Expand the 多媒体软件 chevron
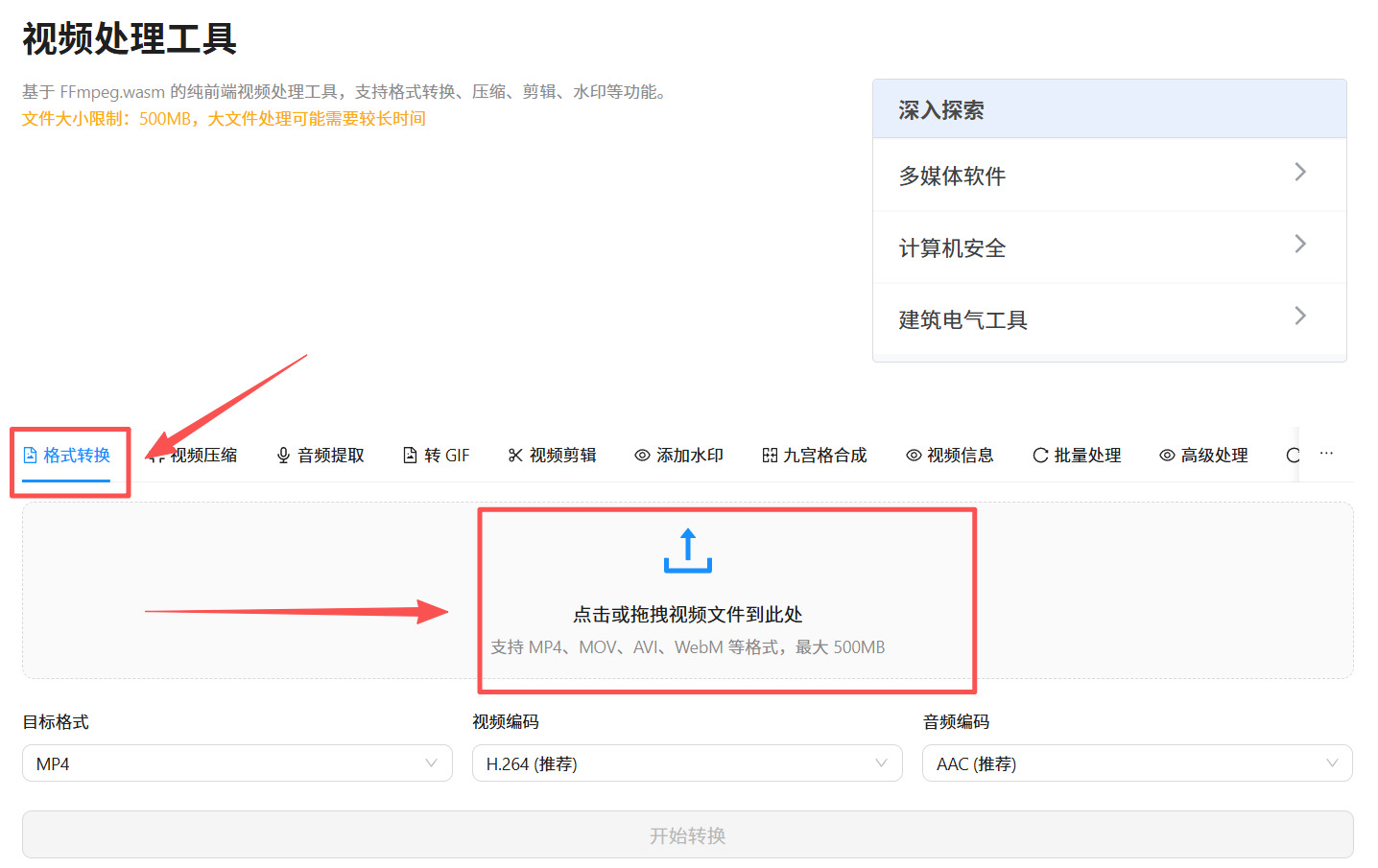Screen dimensions: 1378x868 [1300, 172]
